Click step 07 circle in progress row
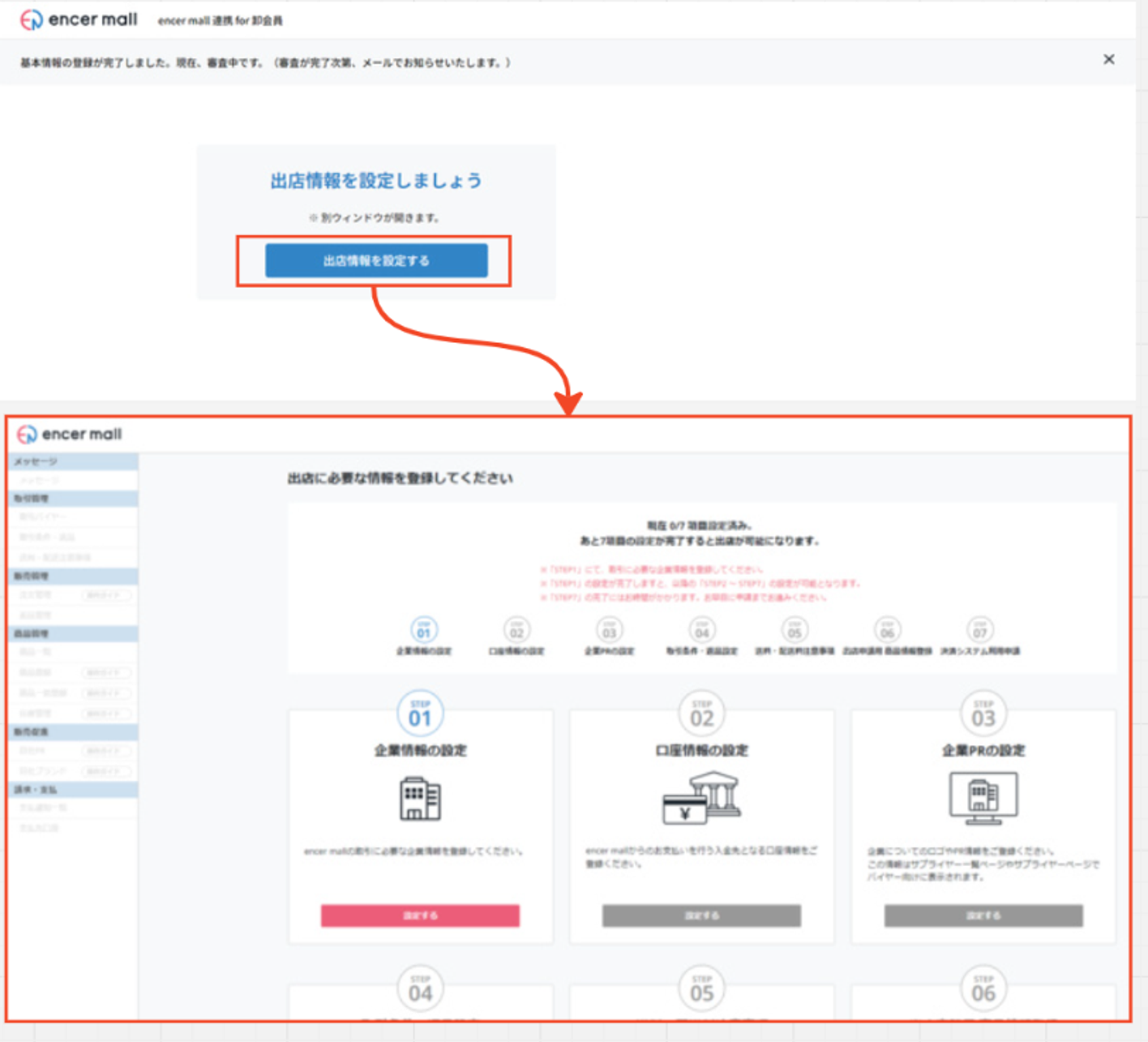Screen dimensions: 1148x1042 point(980,630)
